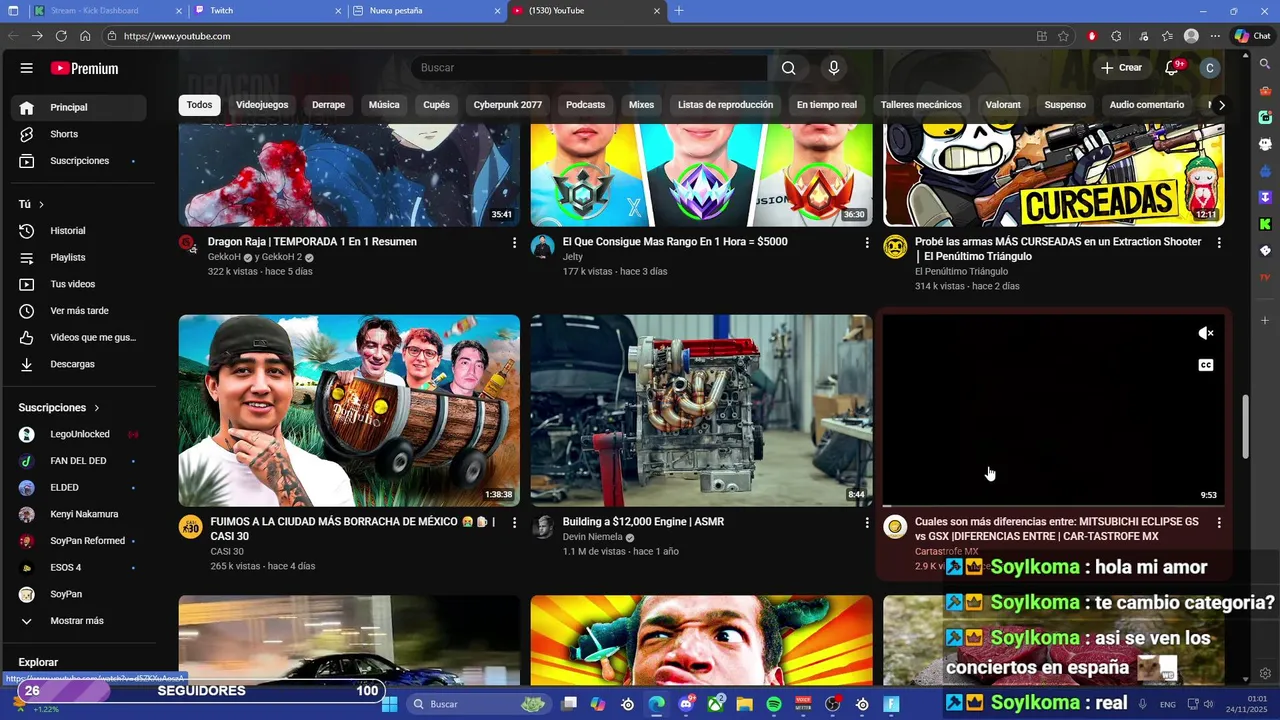Open liked videos (Videos que me gus...)
1280x720 pixels.
pyautogui.click(x=79, y=338)
